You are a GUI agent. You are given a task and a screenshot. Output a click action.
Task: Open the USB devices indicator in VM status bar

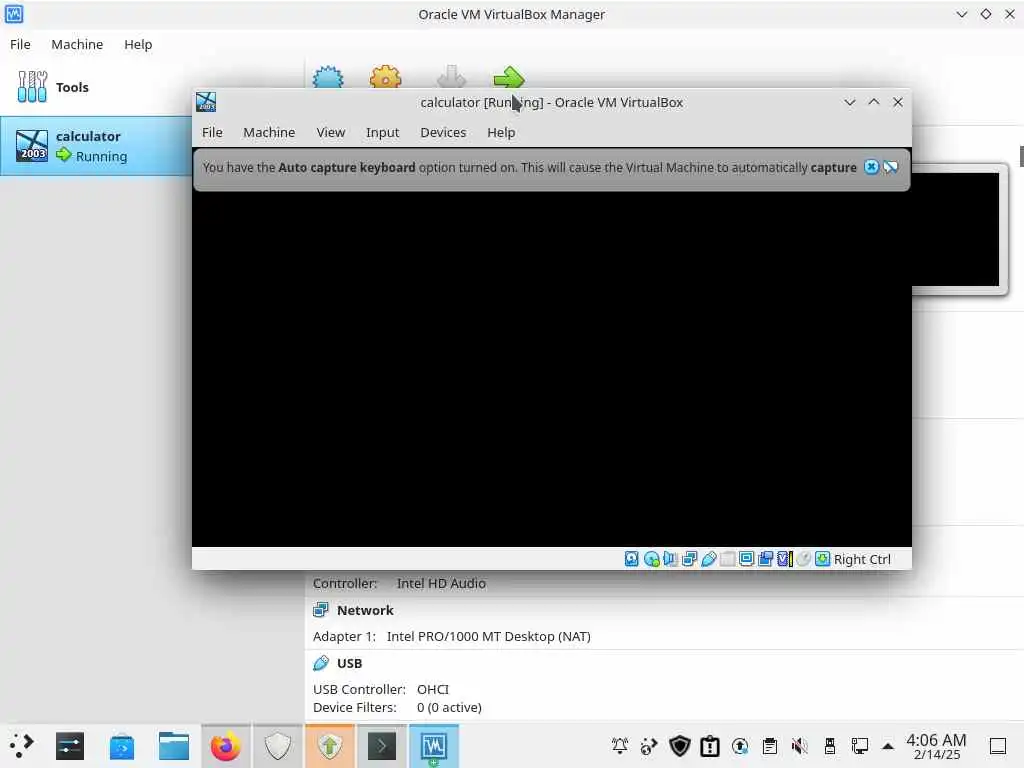709,559
